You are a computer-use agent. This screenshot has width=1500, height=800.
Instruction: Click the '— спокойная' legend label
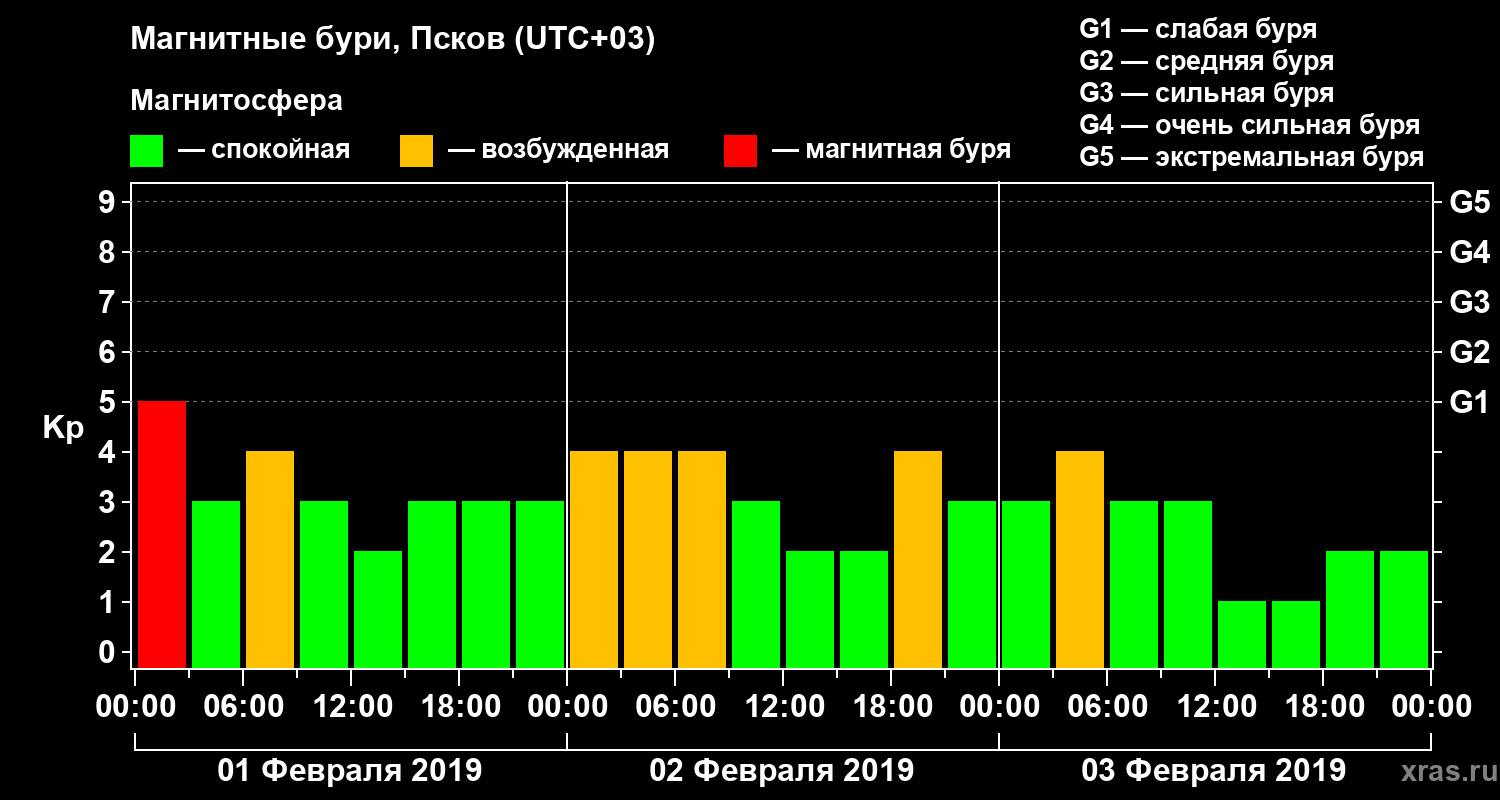(x=264, y=151)
